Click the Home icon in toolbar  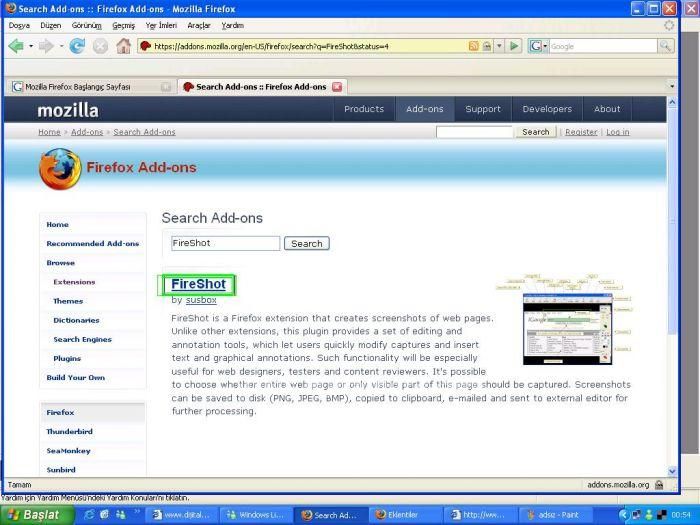click(x=123, y=46)
